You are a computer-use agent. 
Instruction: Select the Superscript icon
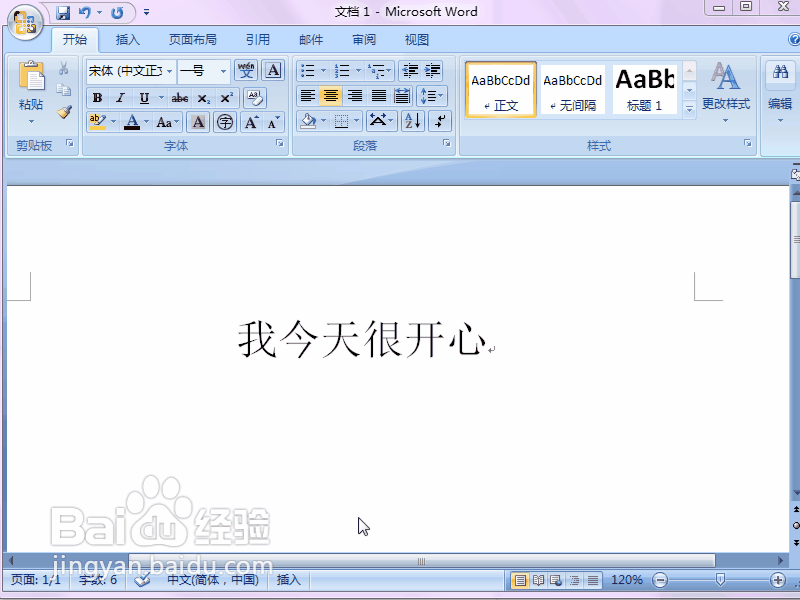pos(228,97)
